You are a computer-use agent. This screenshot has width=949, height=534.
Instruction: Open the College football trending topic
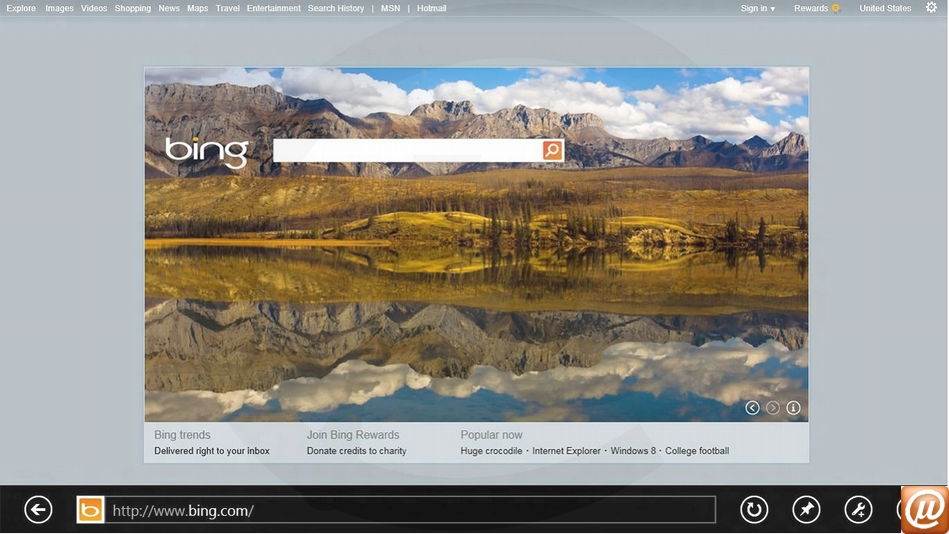point(697,451)
